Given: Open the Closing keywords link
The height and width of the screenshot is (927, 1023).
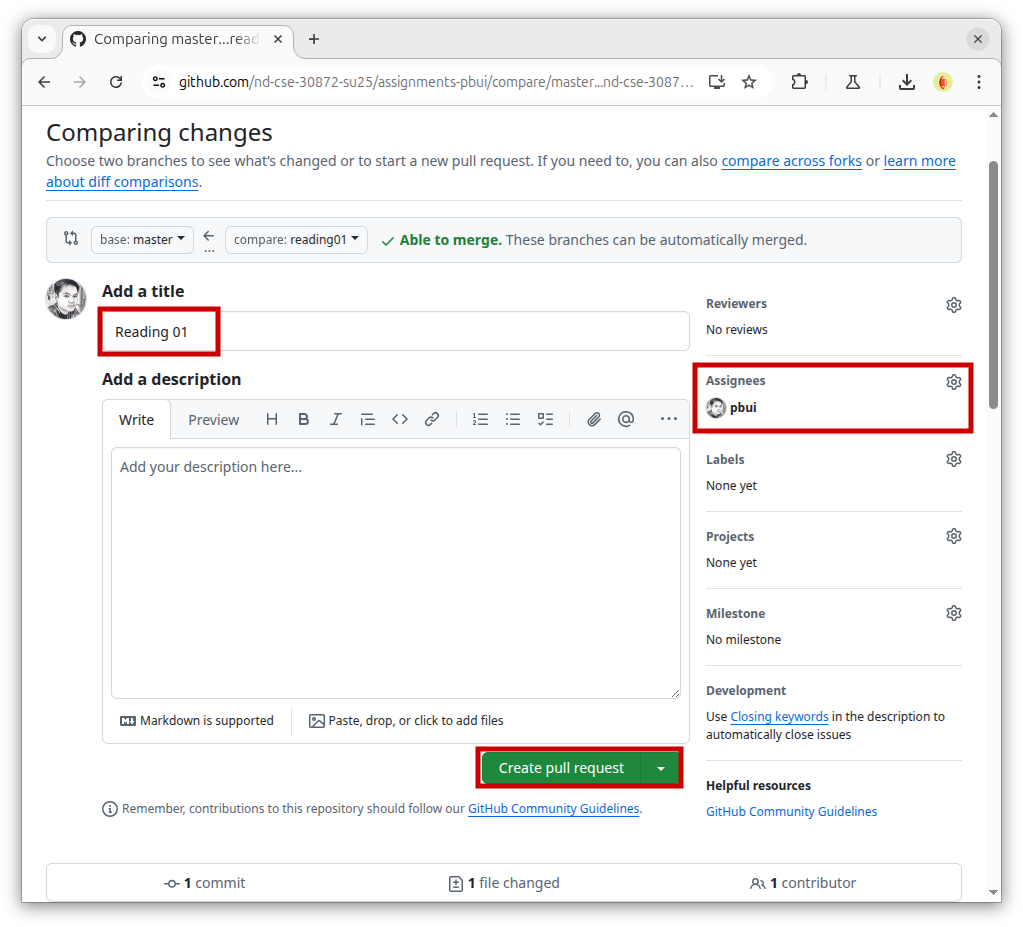Looking at the screenshot, I should tap(779, 717).
